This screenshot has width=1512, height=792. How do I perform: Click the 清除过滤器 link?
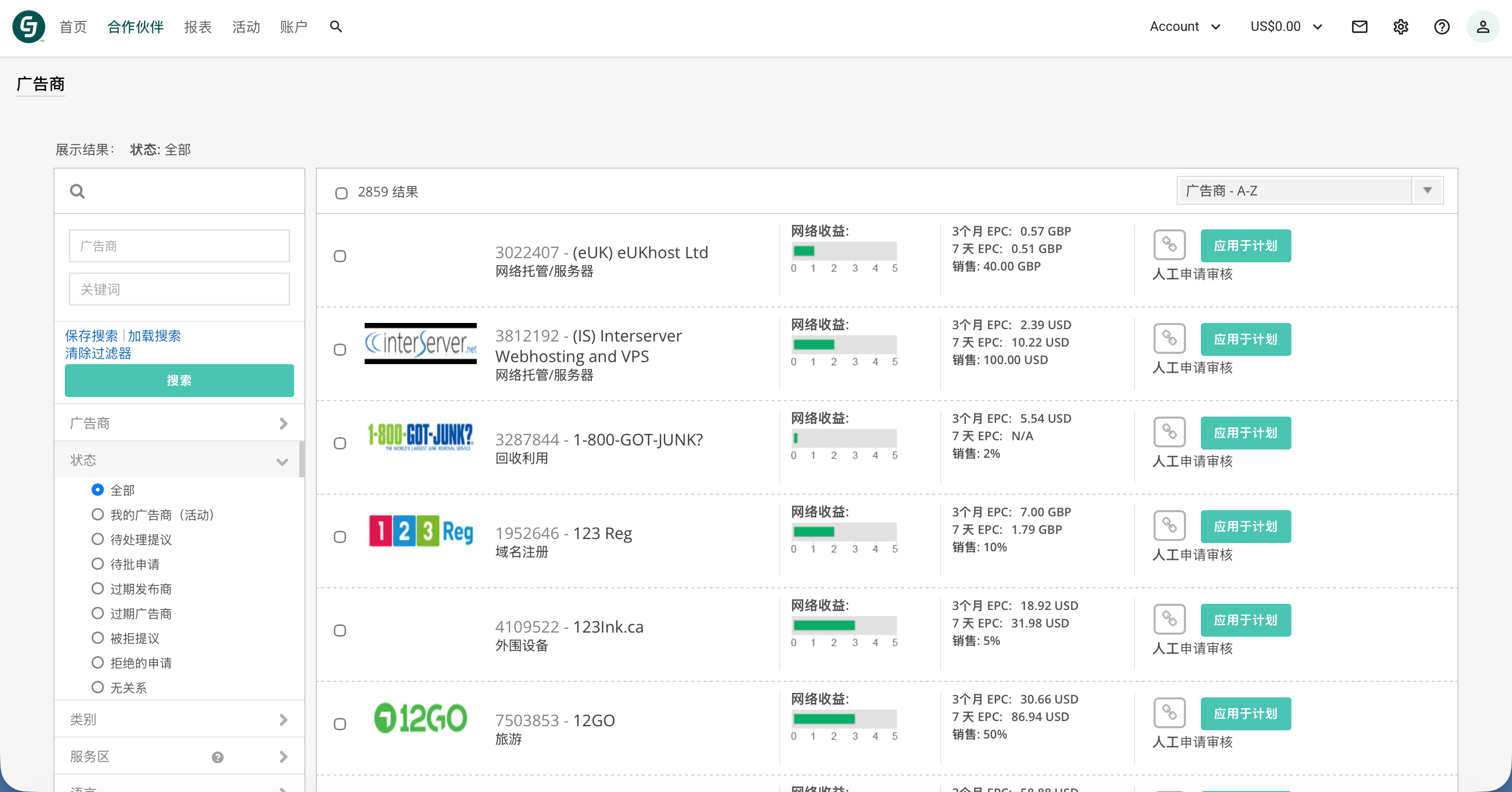[x=97, y=353]
